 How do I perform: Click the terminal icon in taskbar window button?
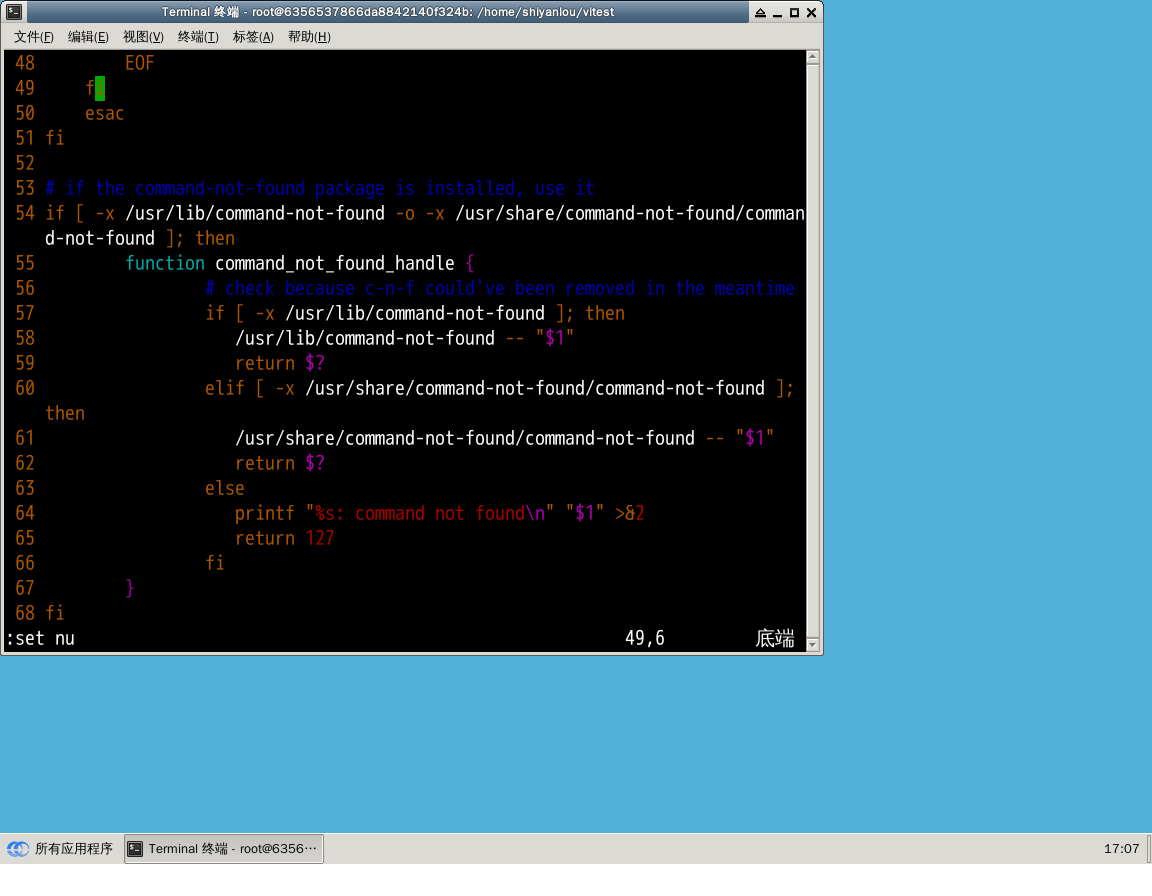point(136,849)
